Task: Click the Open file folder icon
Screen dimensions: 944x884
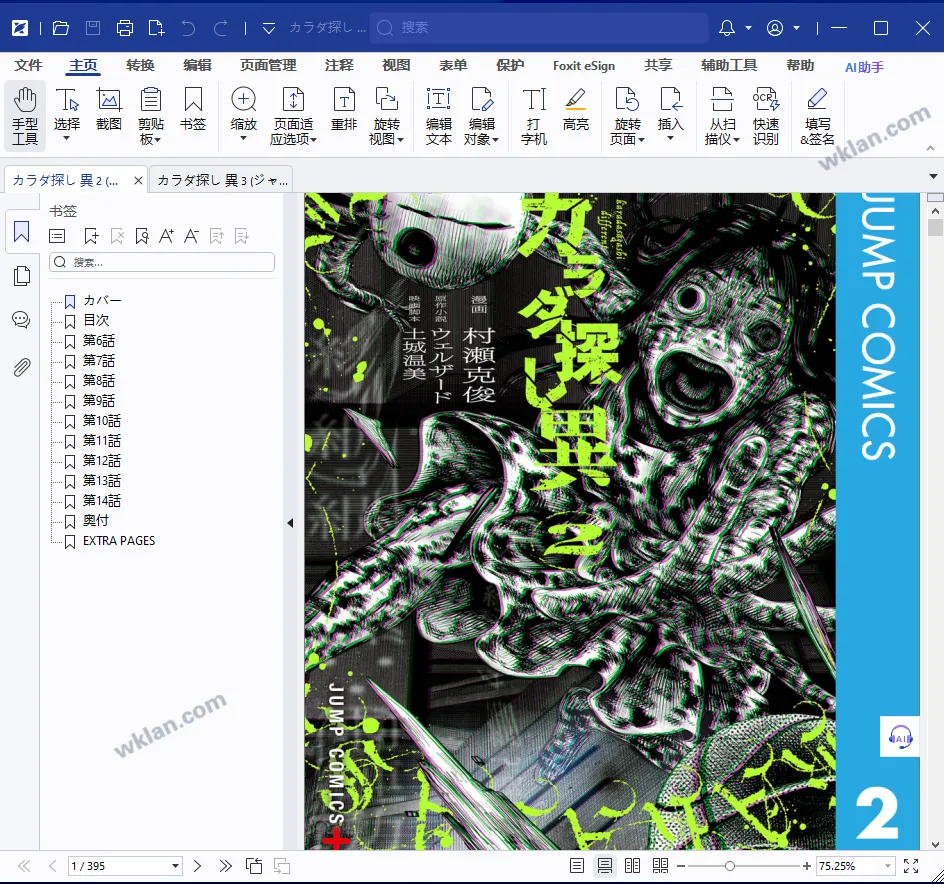Action: (61, 28)
